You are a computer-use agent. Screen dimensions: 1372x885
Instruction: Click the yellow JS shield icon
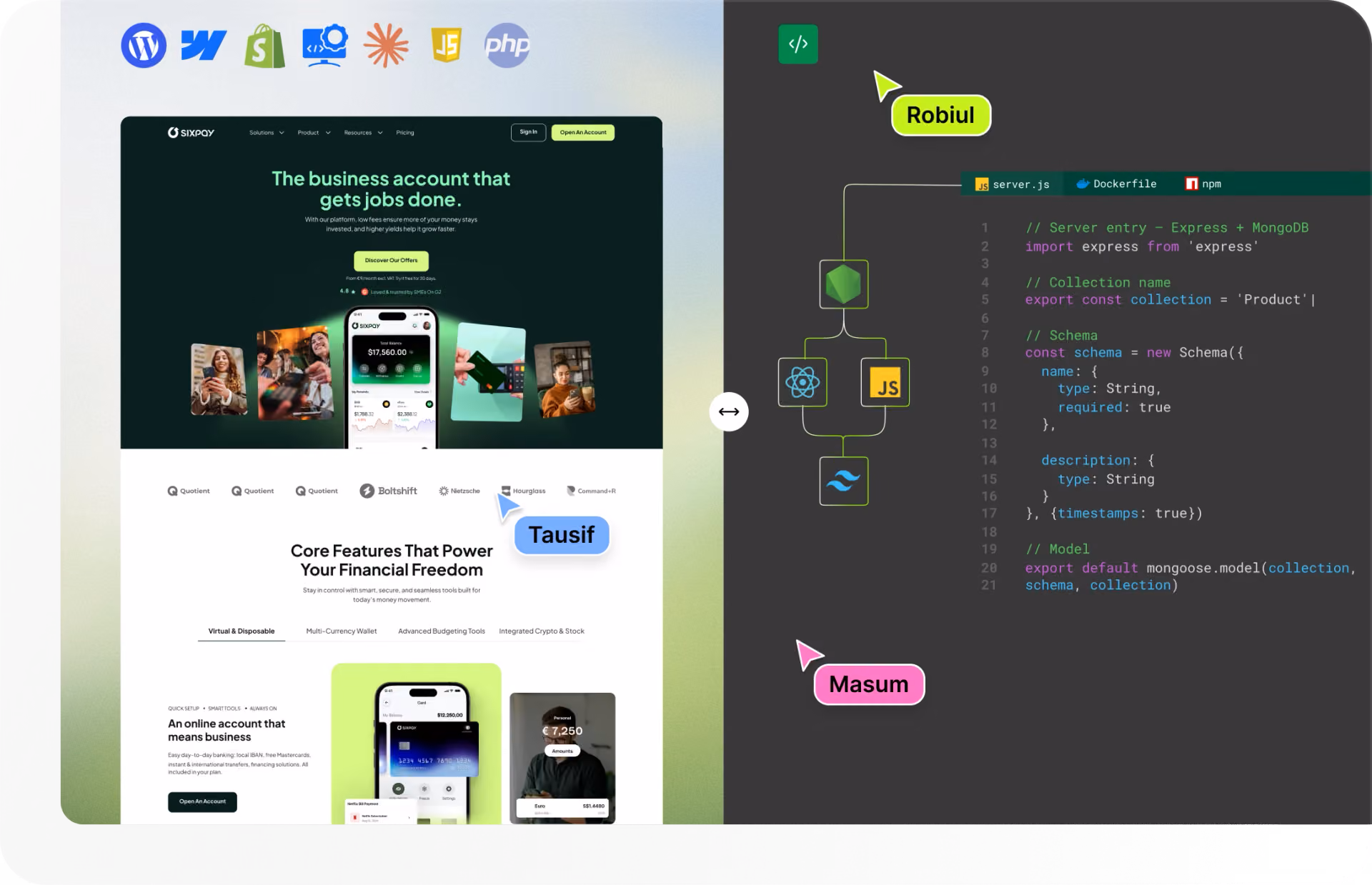coord(447,46)
